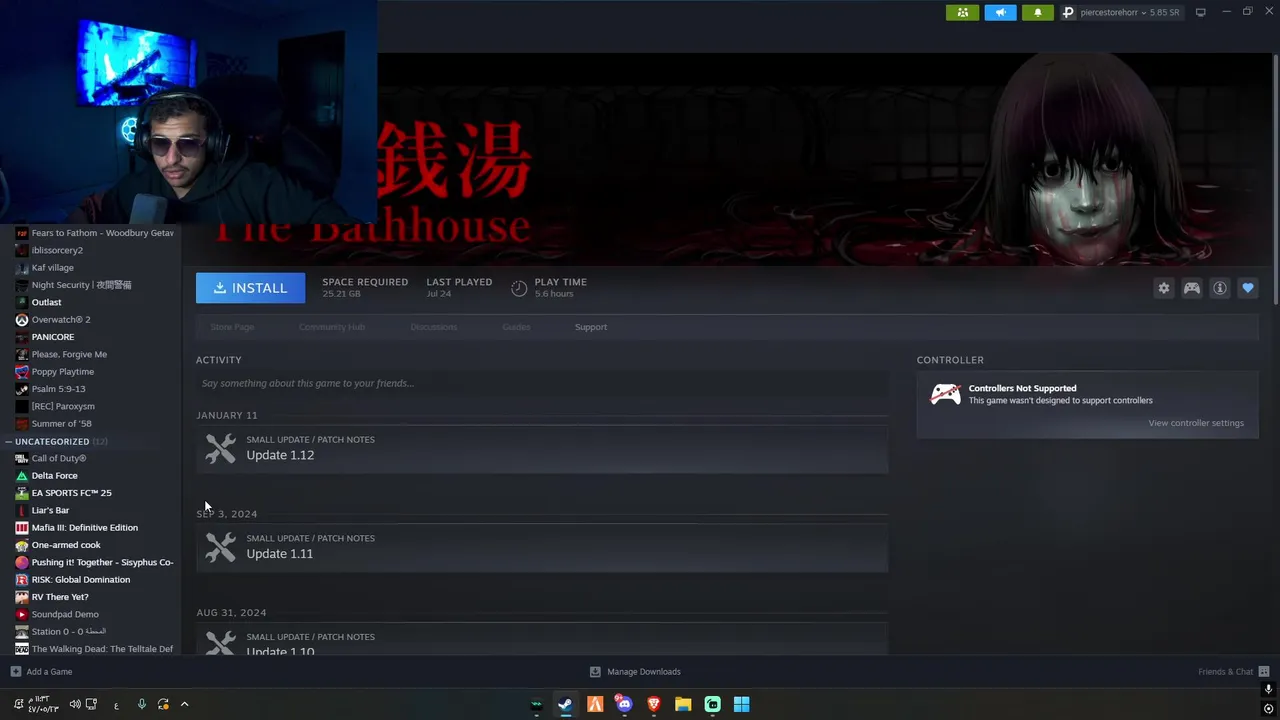Open controller layout icon
Screen dimensions: 1280x720
click(1191, 288)
